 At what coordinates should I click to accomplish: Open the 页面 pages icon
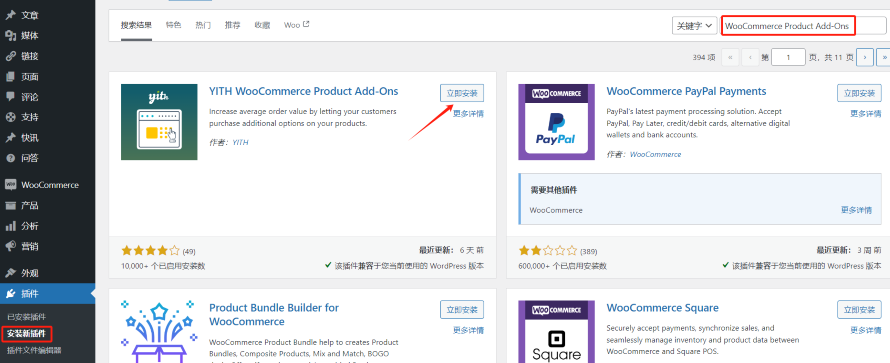(10, 77)
